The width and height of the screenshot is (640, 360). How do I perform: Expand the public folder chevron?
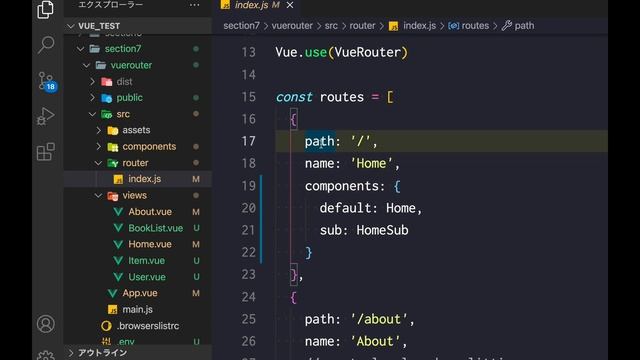(93, 98)
